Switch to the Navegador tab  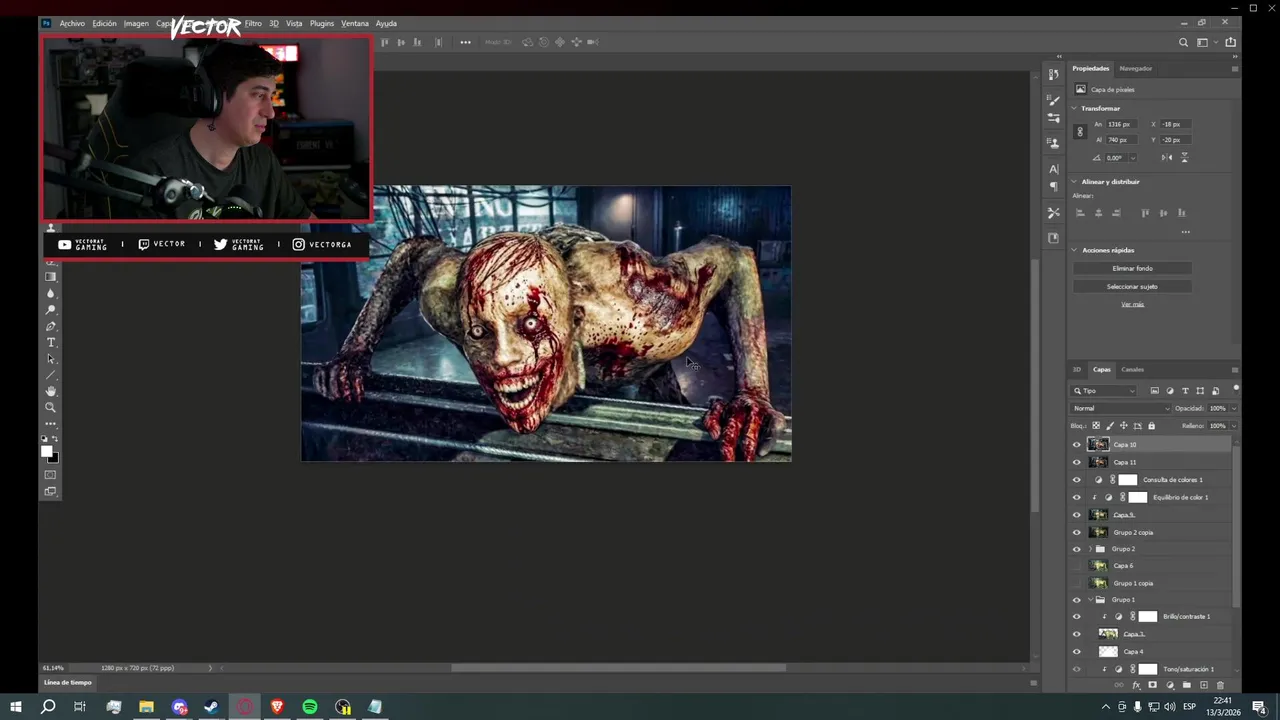1136,68
